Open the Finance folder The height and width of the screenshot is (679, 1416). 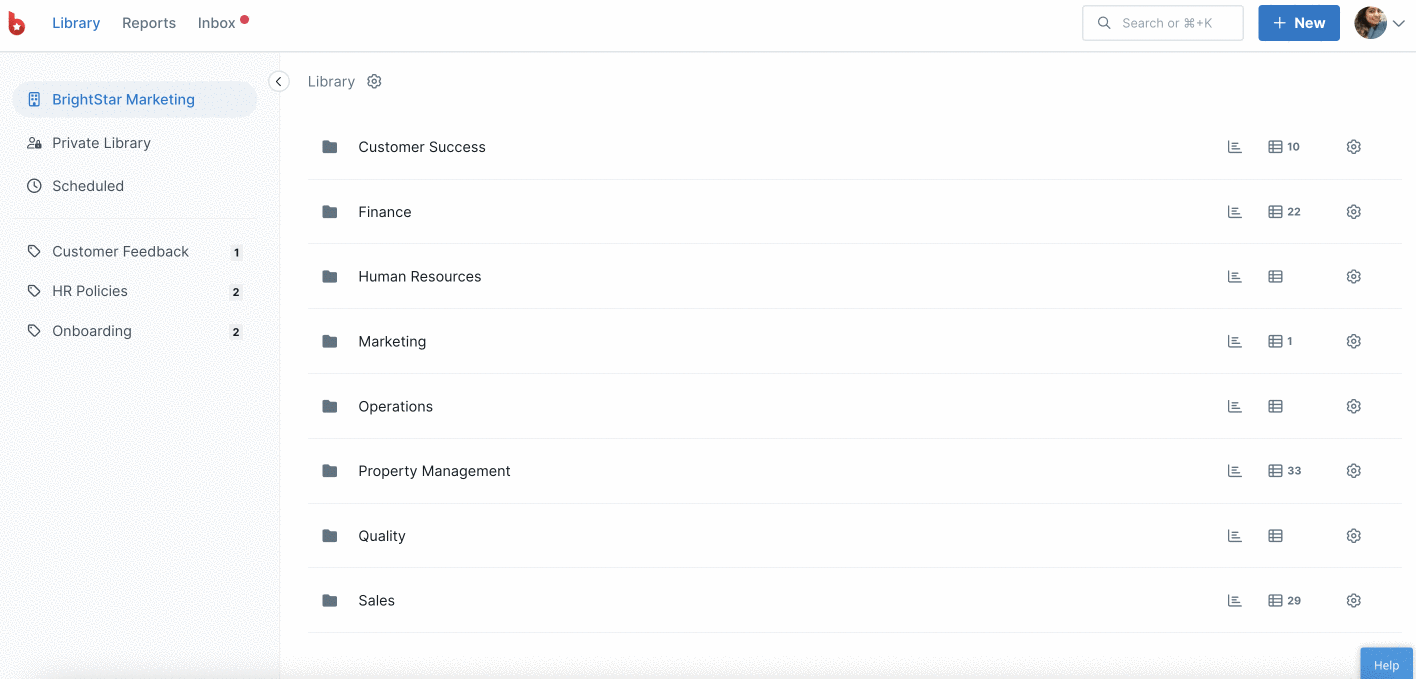click(384, 212)
